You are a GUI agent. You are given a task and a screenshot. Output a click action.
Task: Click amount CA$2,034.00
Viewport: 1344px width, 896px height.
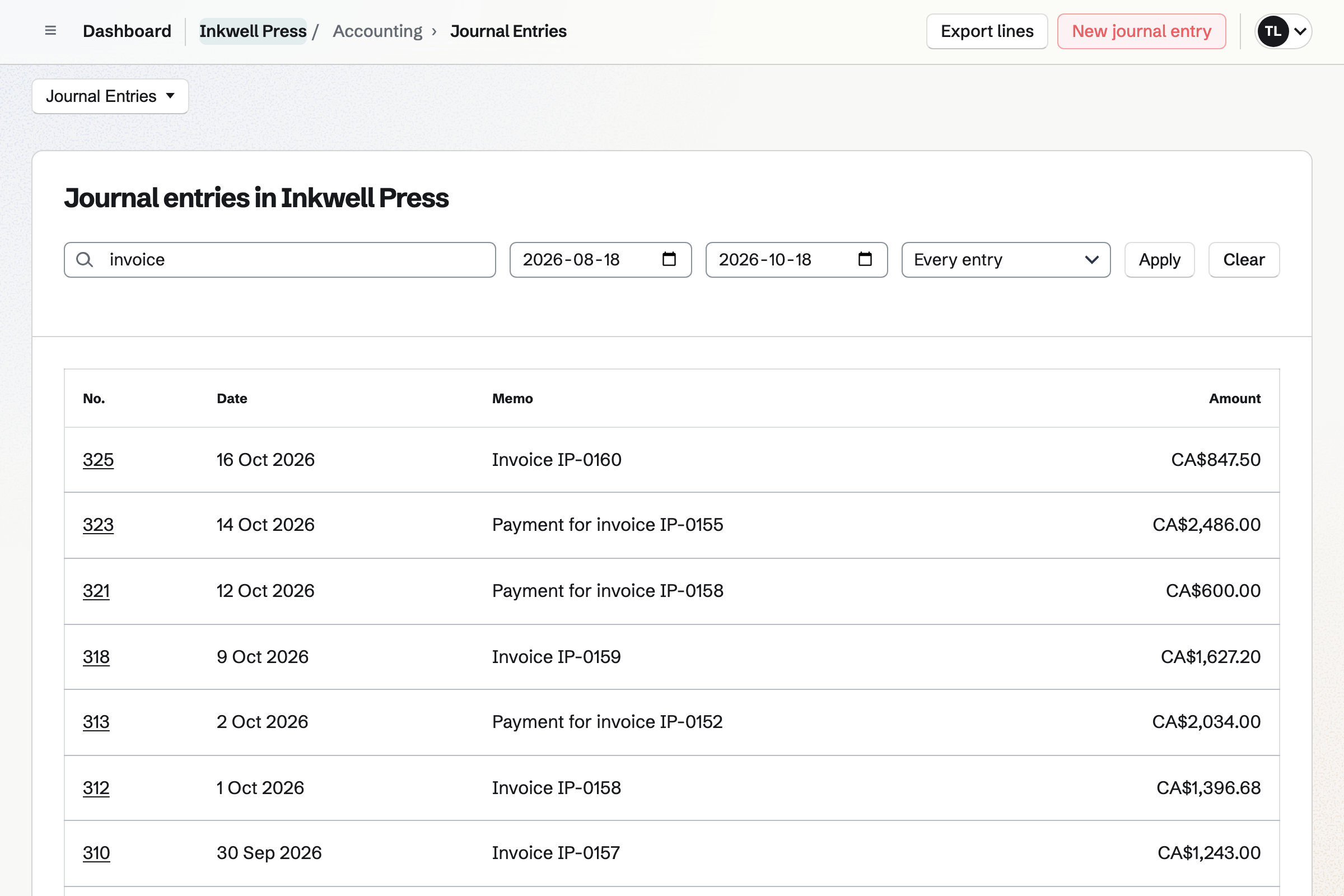click(1206, 722)
